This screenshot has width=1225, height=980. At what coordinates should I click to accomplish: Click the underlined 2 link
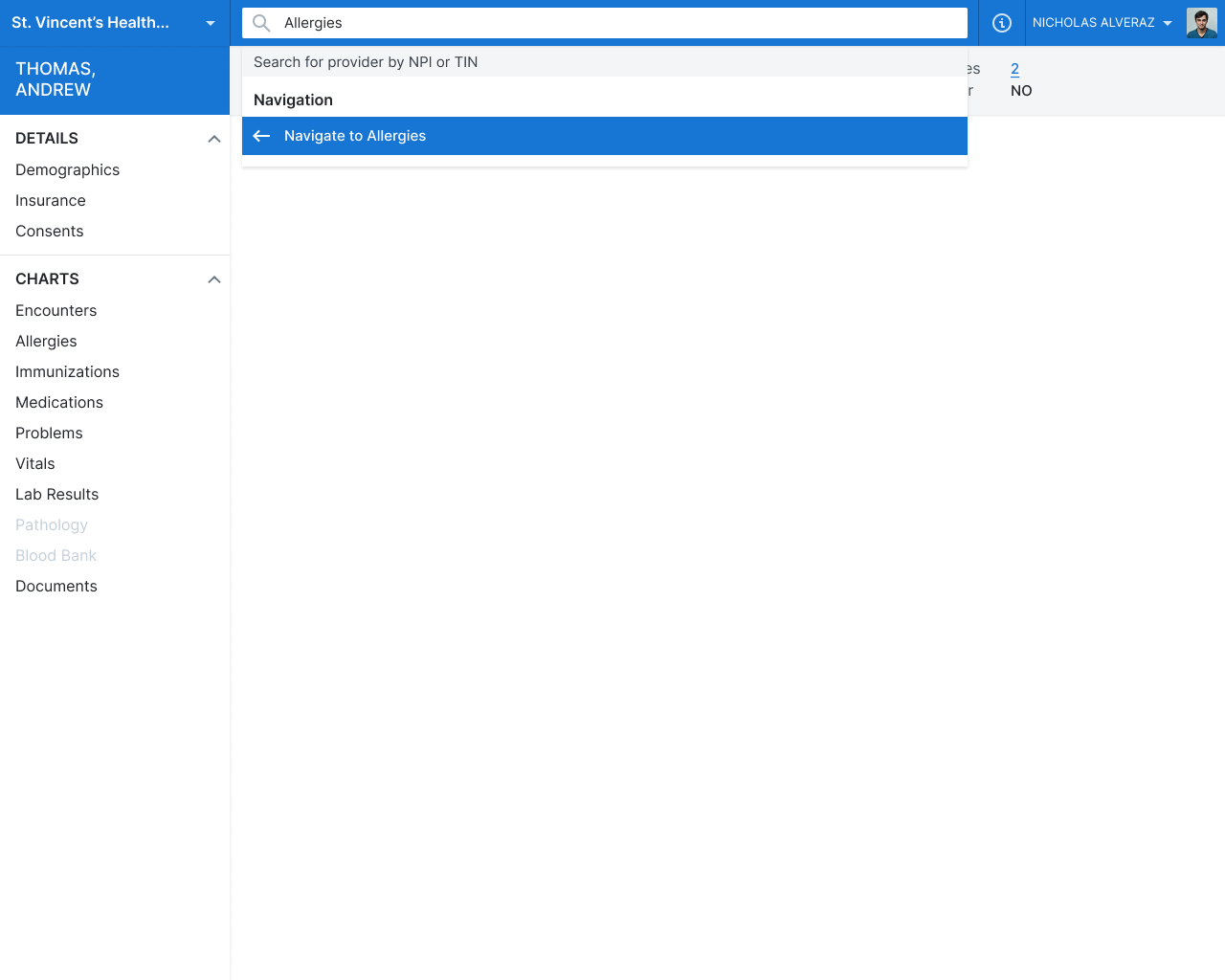(x=1015, y=69)
